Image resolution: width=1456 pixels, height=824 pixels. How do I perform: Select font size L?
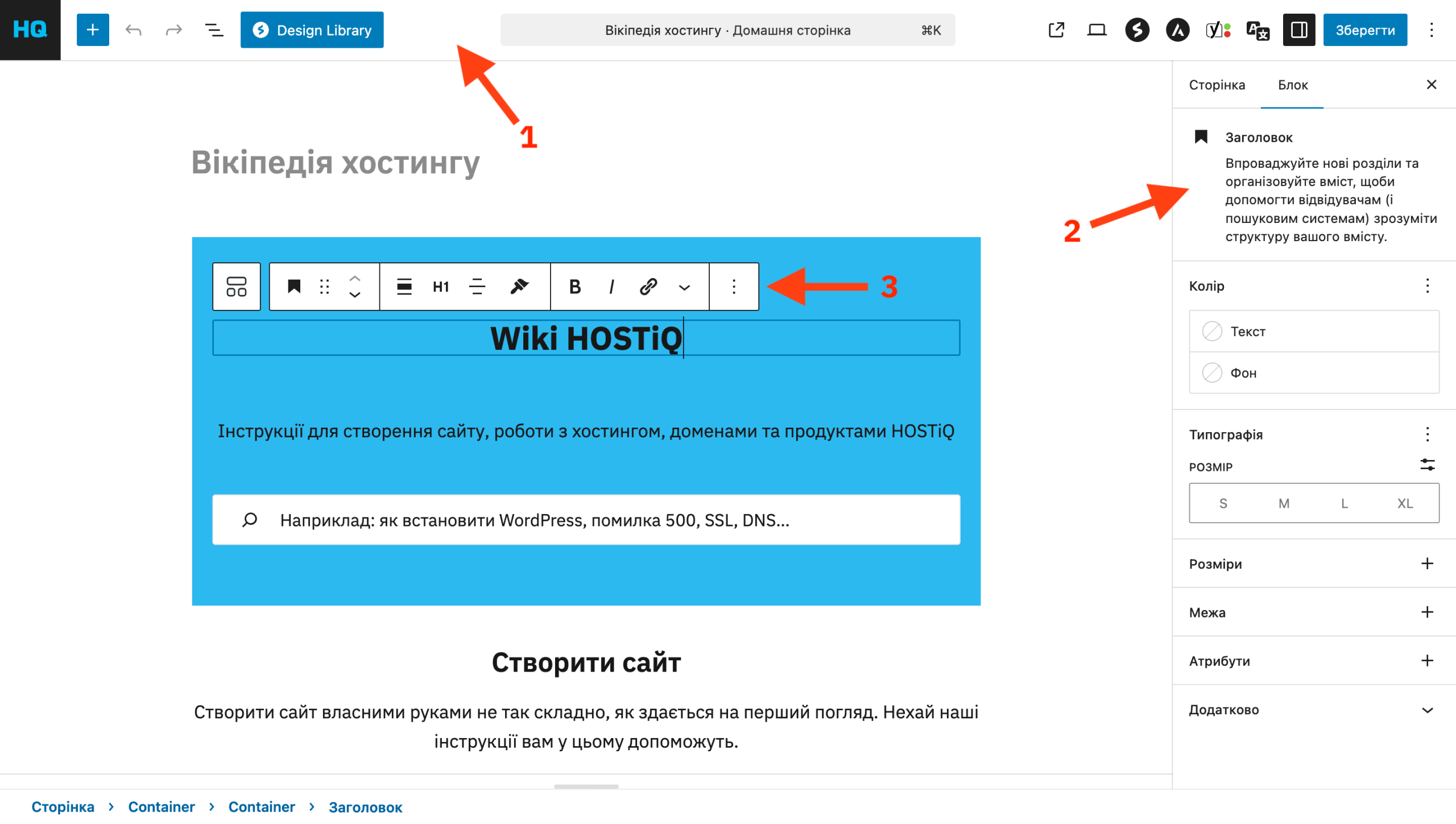[1344, 503]
